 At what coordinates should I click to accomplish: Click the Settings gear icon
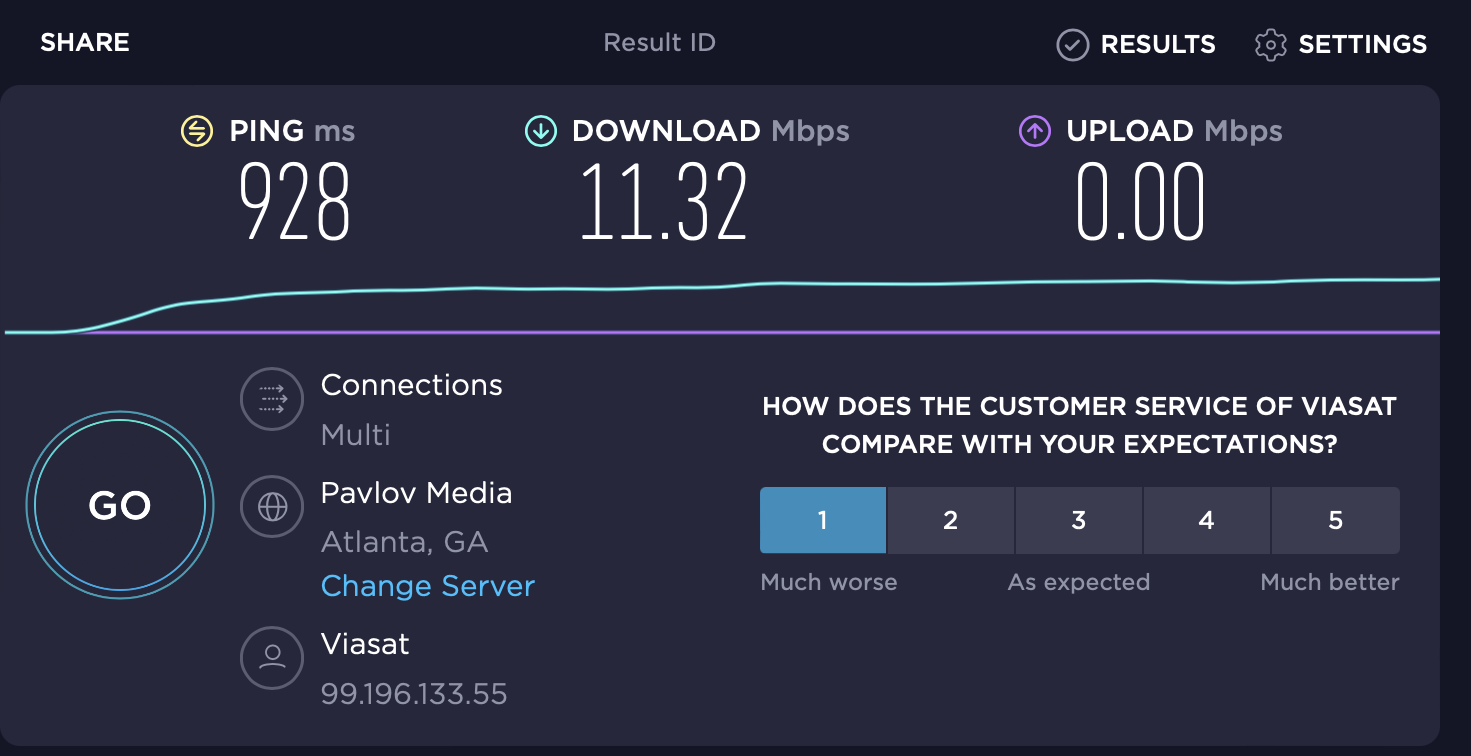[1270, 45]
